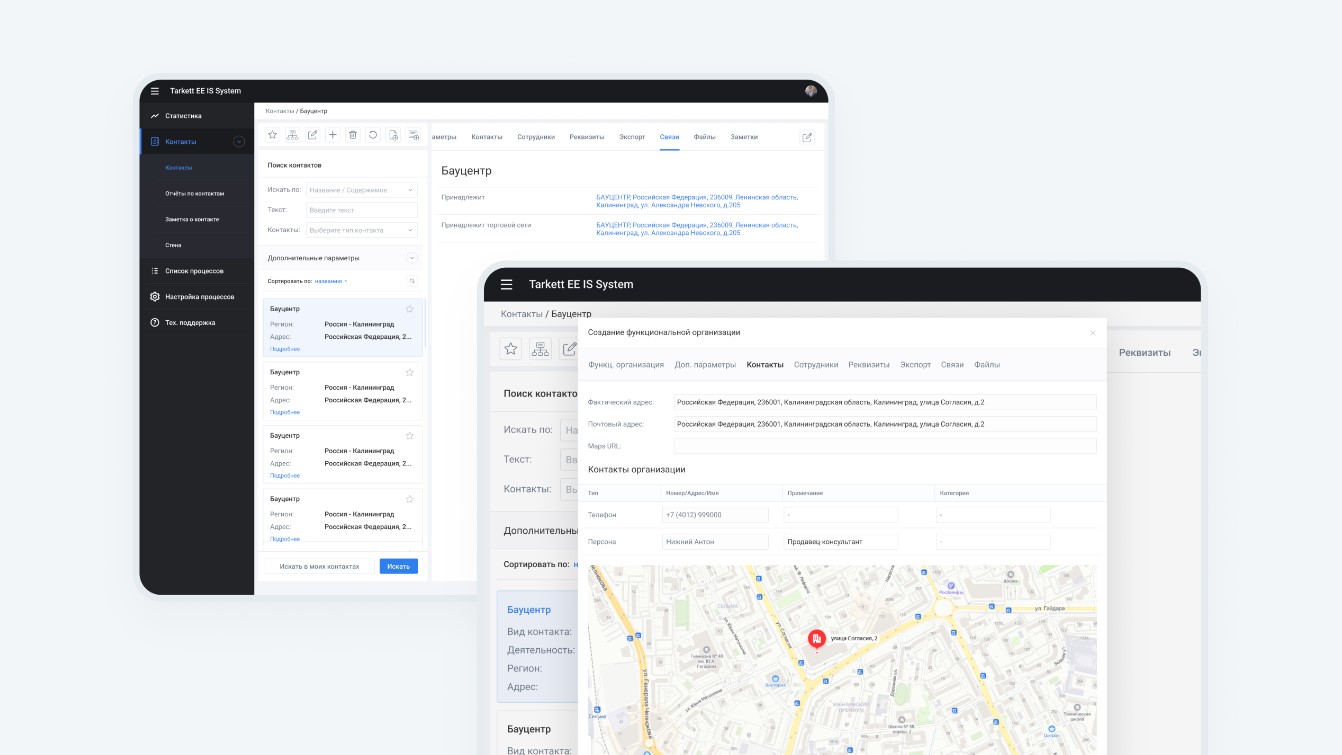The height and width of the screenshot is (755, 1342).
Task: Switch to the Связи tab in the back window
Action: 669,137
